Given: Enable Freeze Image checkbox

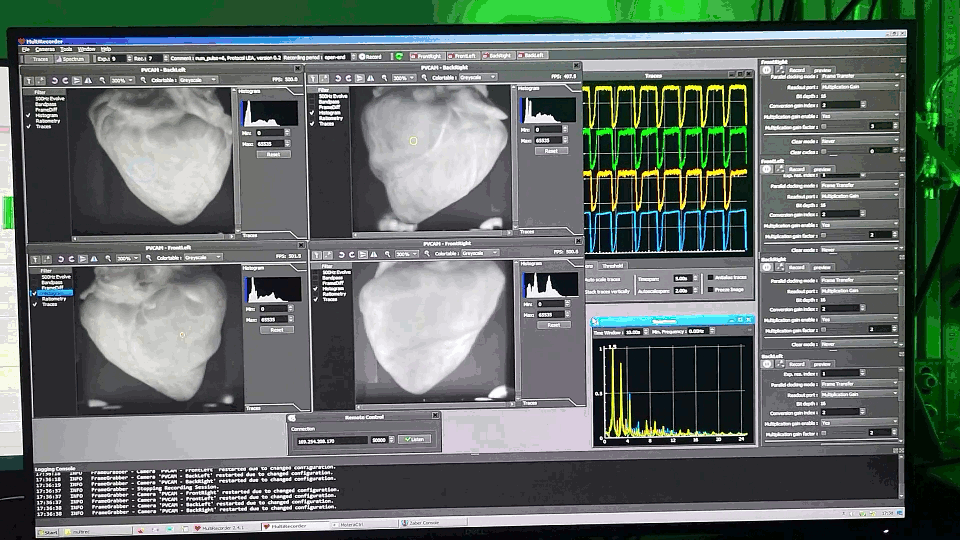Looking at the screenshot, I should tap(710, 289).
